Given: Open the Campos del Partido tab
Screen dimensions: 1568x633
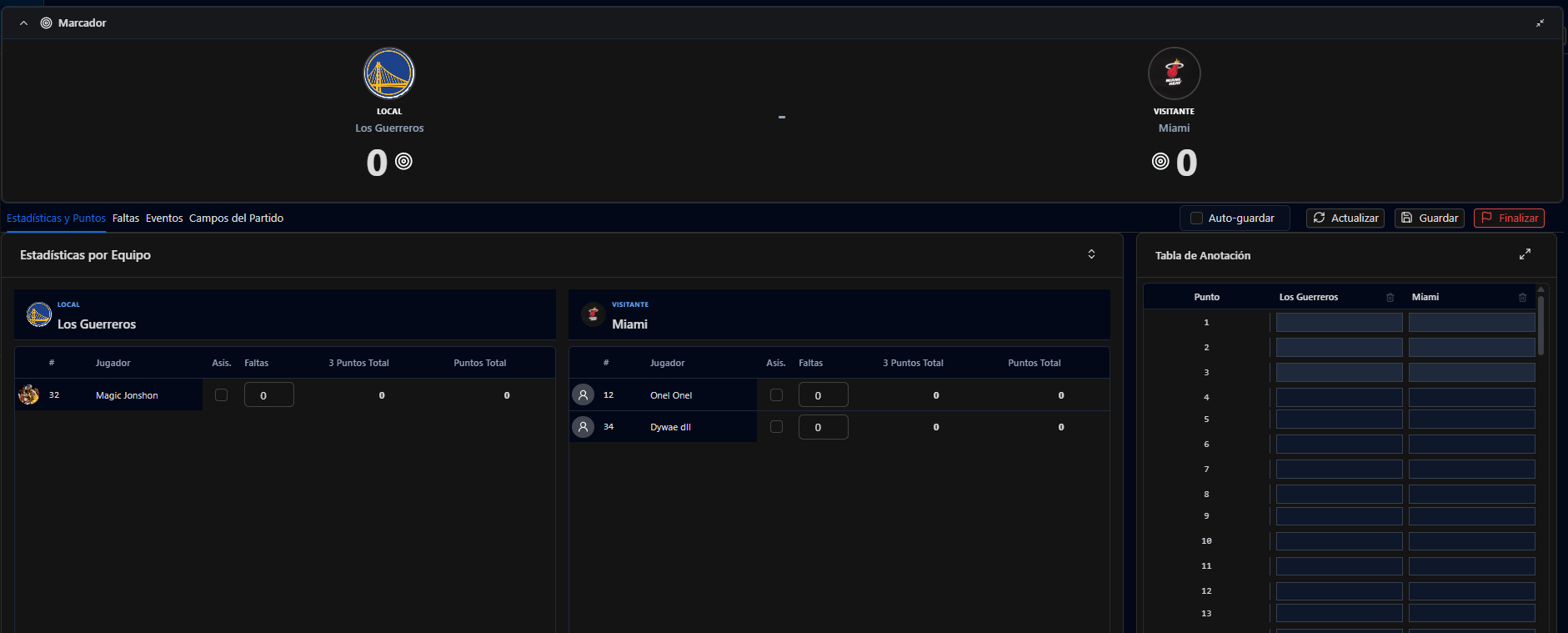Looking at the screenshot, I should click(x=236, y=219).
